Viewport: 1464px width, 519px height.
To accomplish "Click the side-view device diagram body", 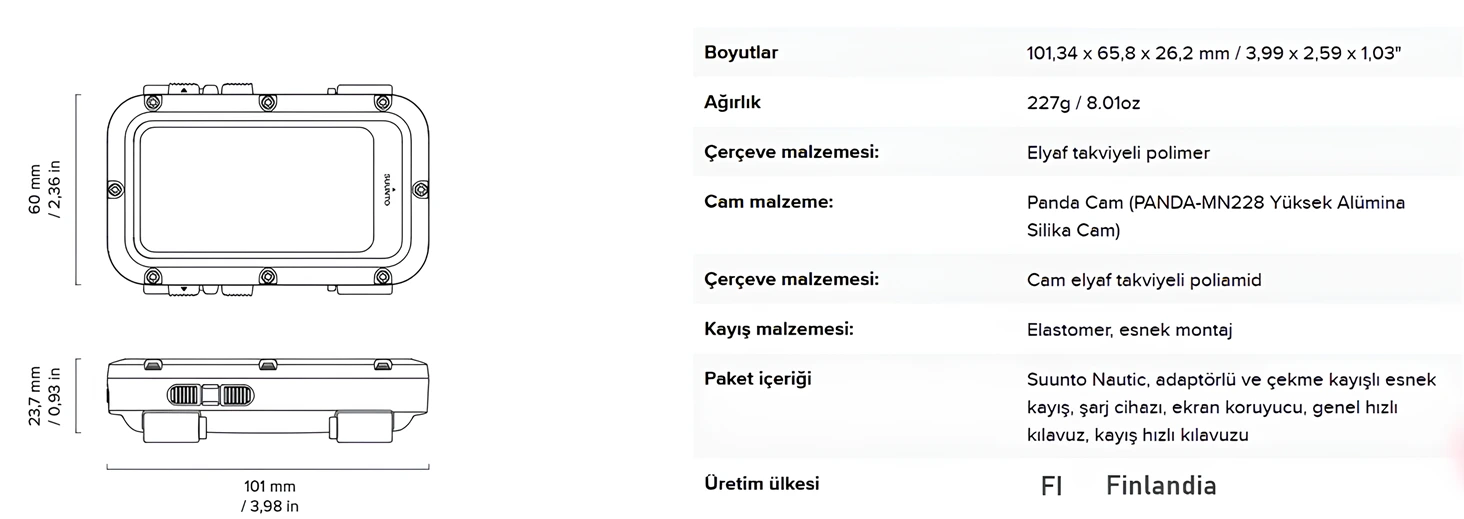I will [268, 385].
